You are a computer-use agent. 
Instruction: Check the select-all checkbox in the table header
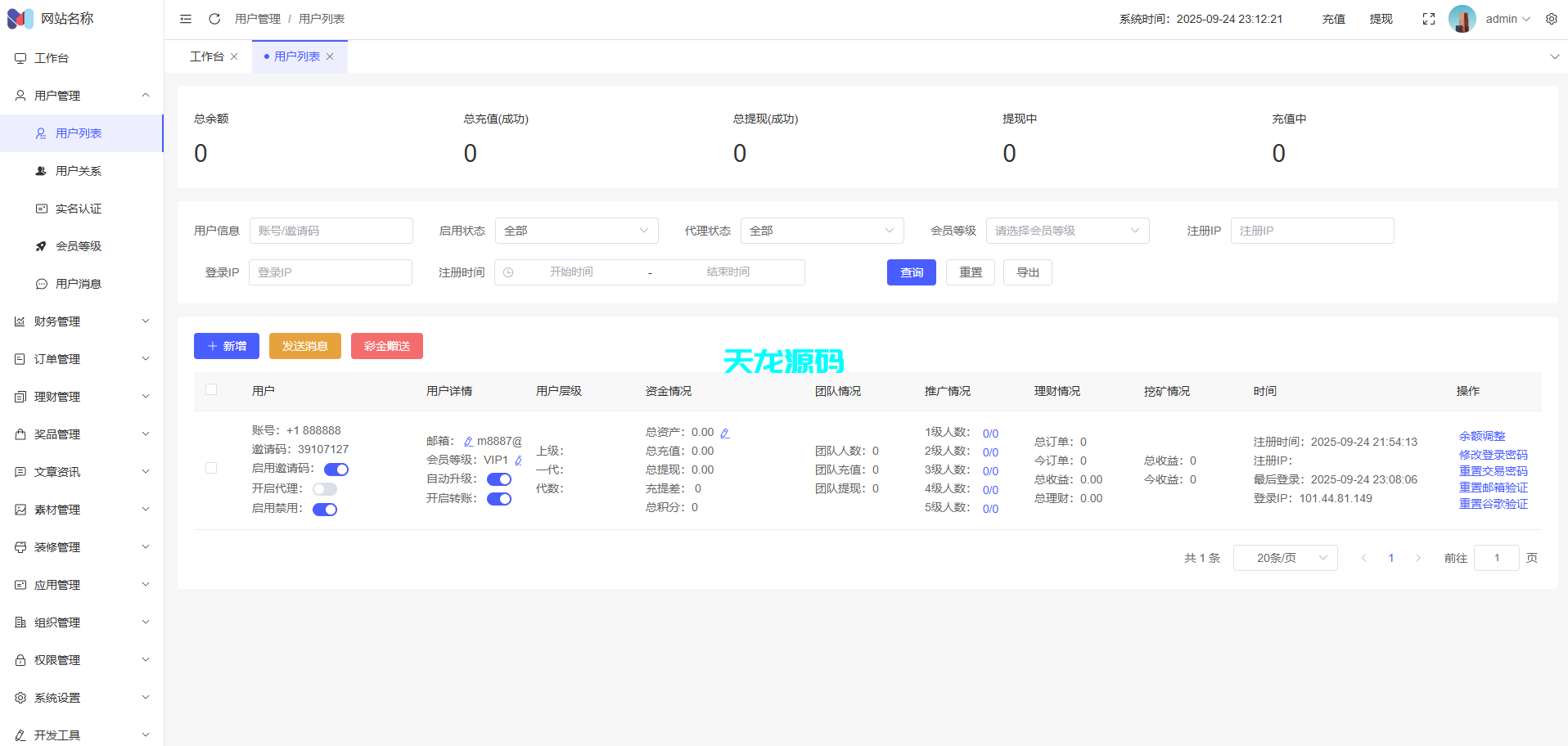coord(210,389)
